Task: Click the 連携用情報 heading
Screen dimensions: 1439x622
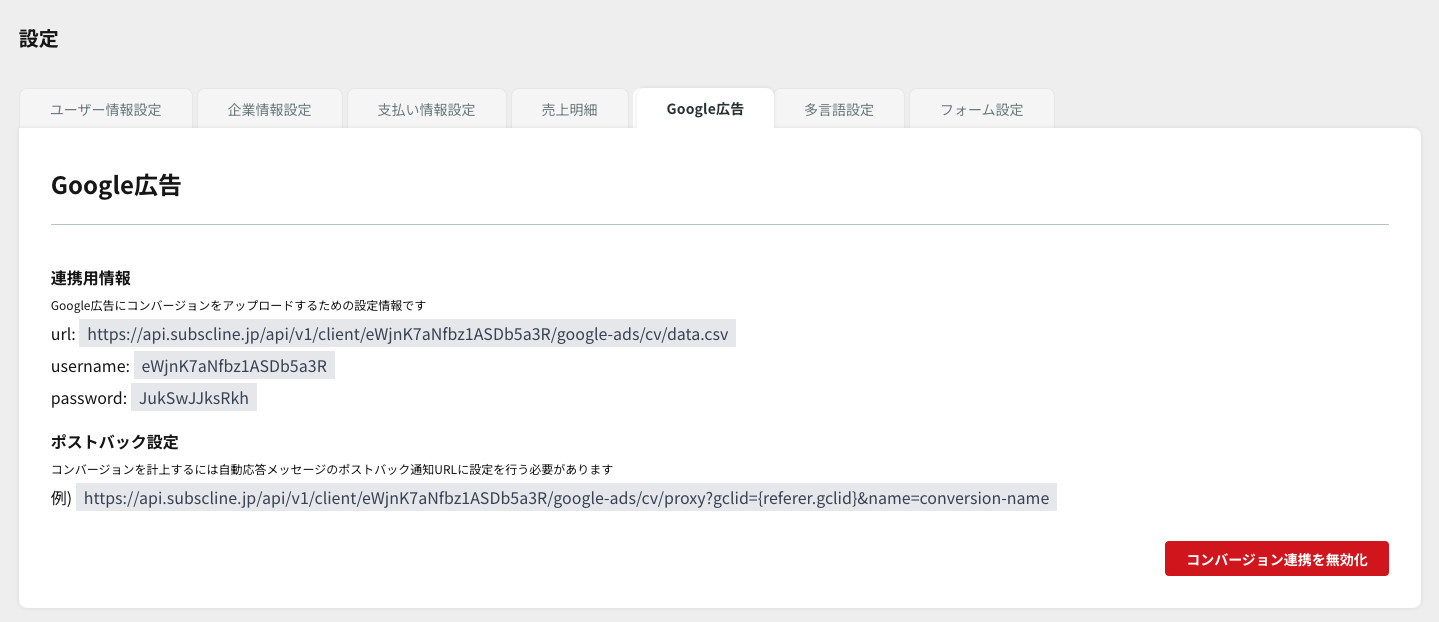Action: point(91,277)
